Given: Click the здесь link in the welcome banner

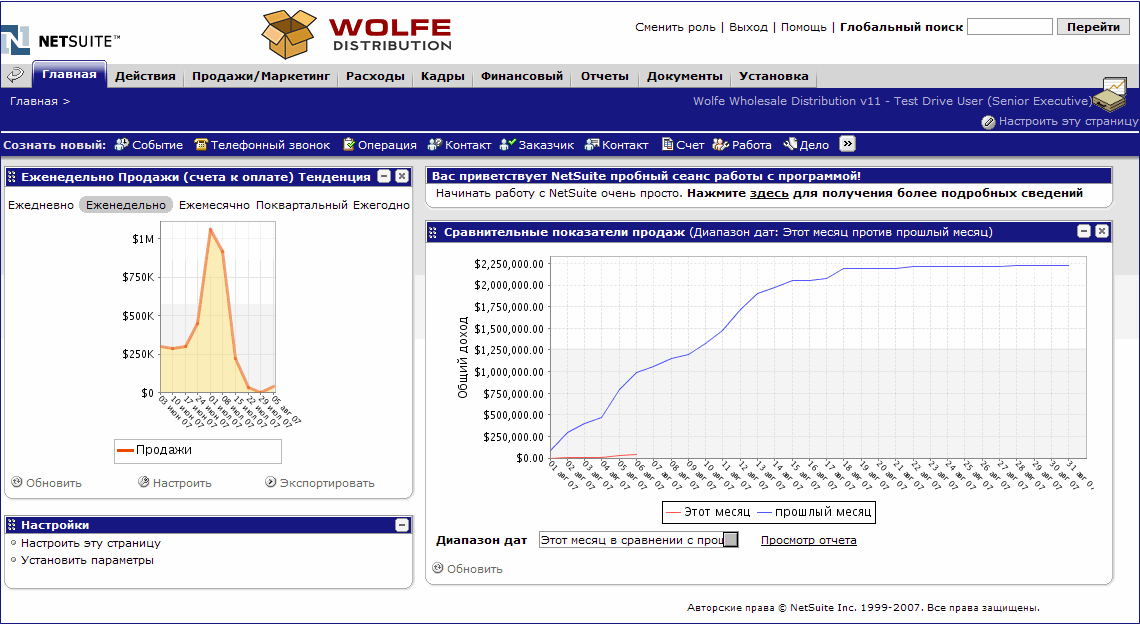Looking at the screenshot, I should (769, 193).
